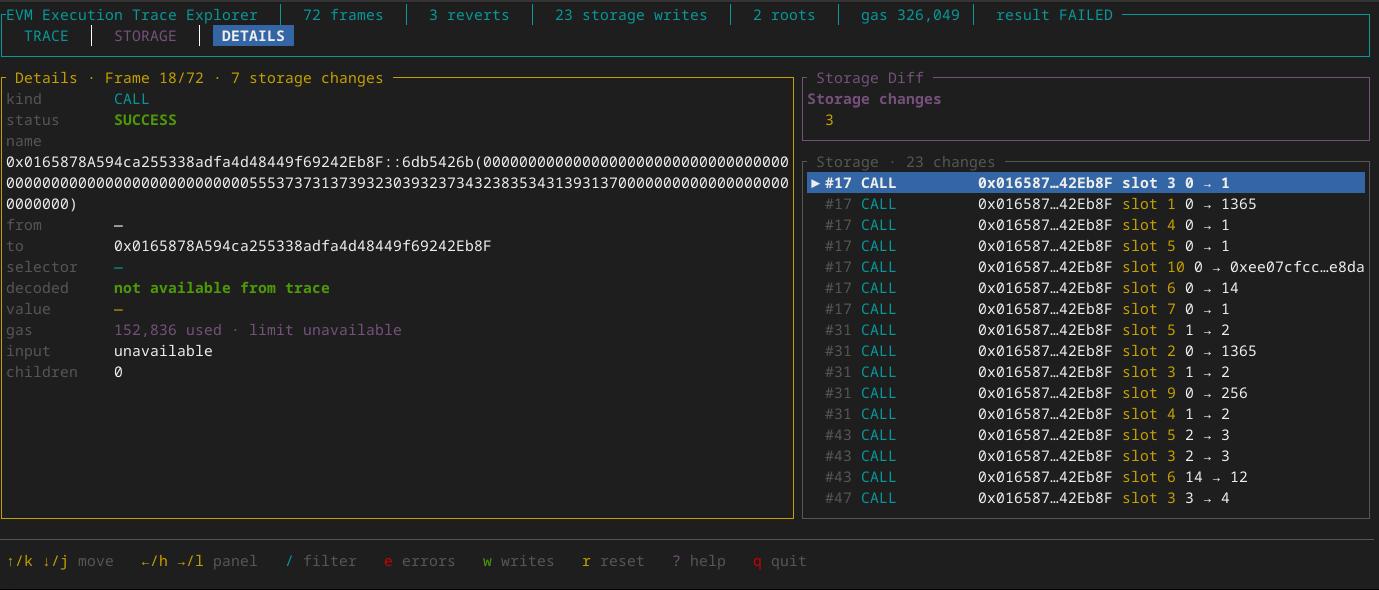Select the row 'slot 4 0 → 1'

(1086, 225)
